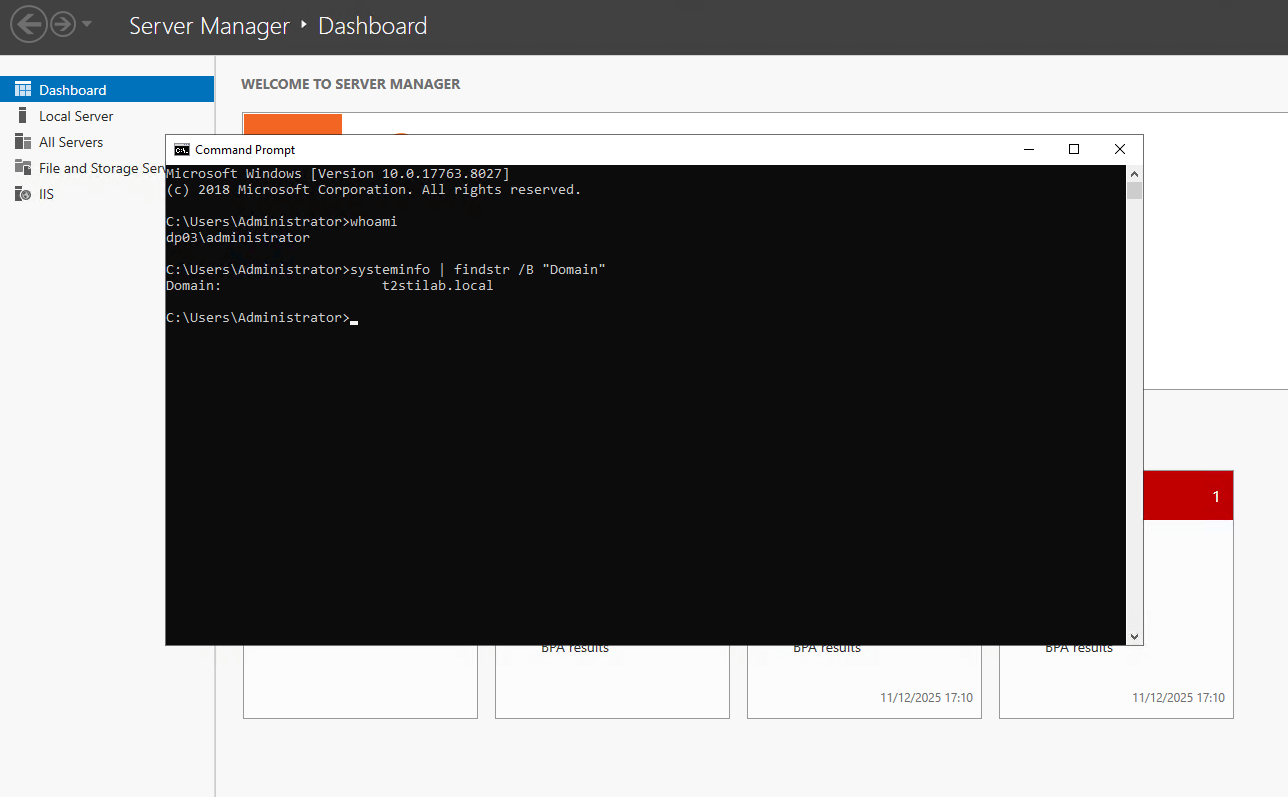Click the Back navigation arrow
Screen dimensions: 1288x797
(29, 24)
